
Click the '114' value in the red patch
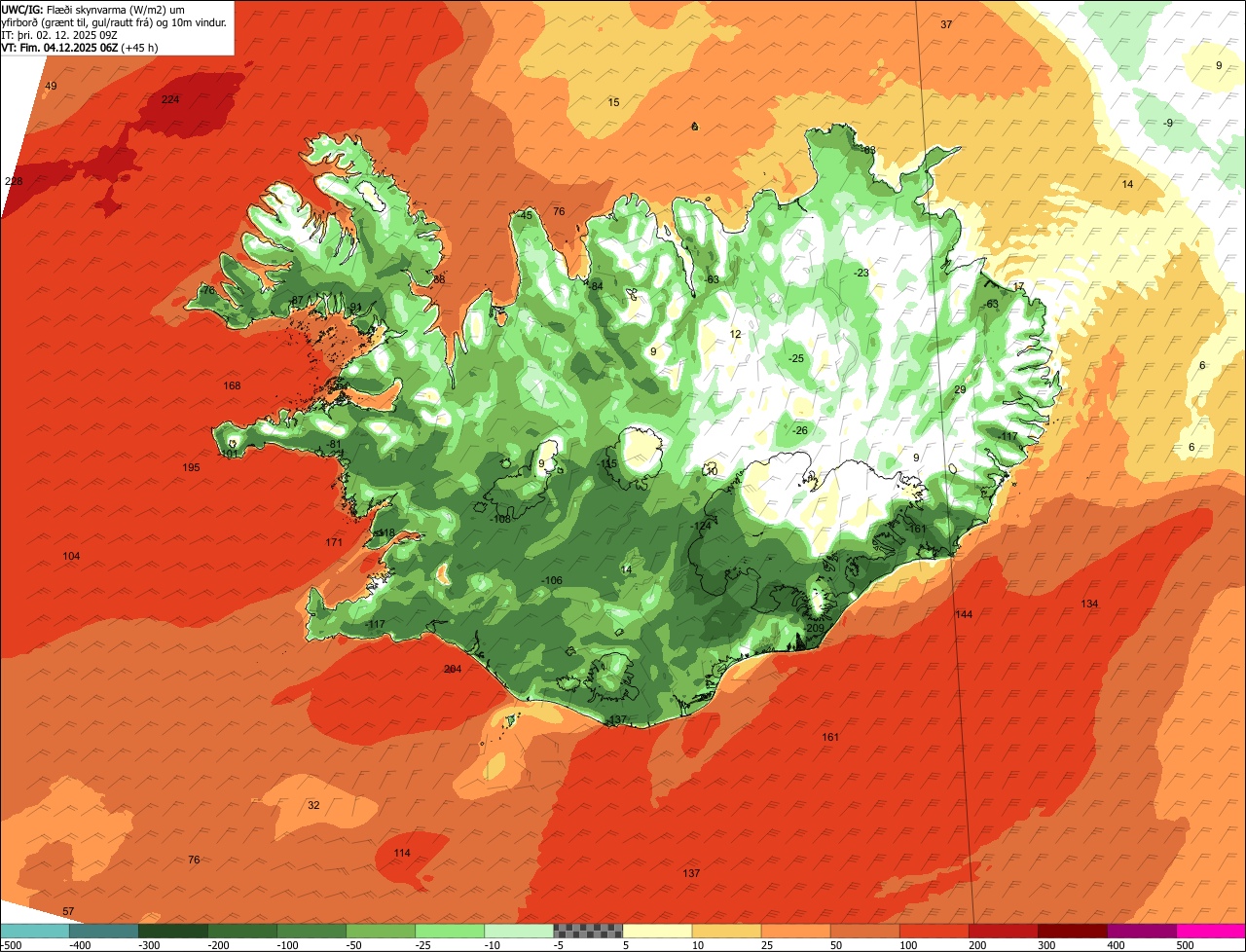pos(402,853)
